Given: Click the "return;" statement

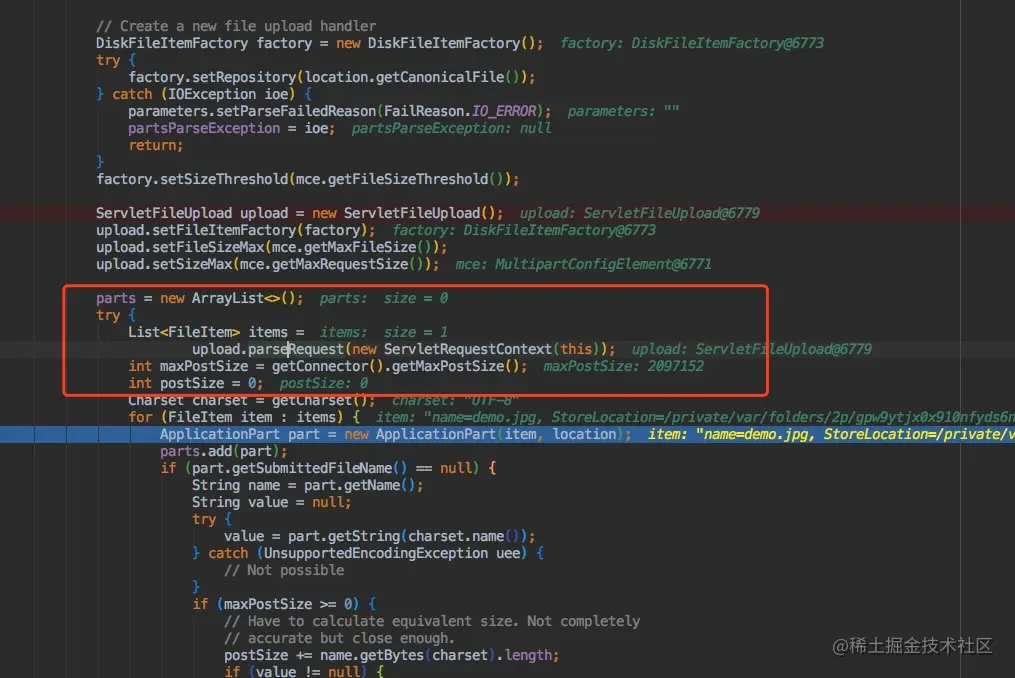Looking at the screenshot, I should [x=155, y=145].
